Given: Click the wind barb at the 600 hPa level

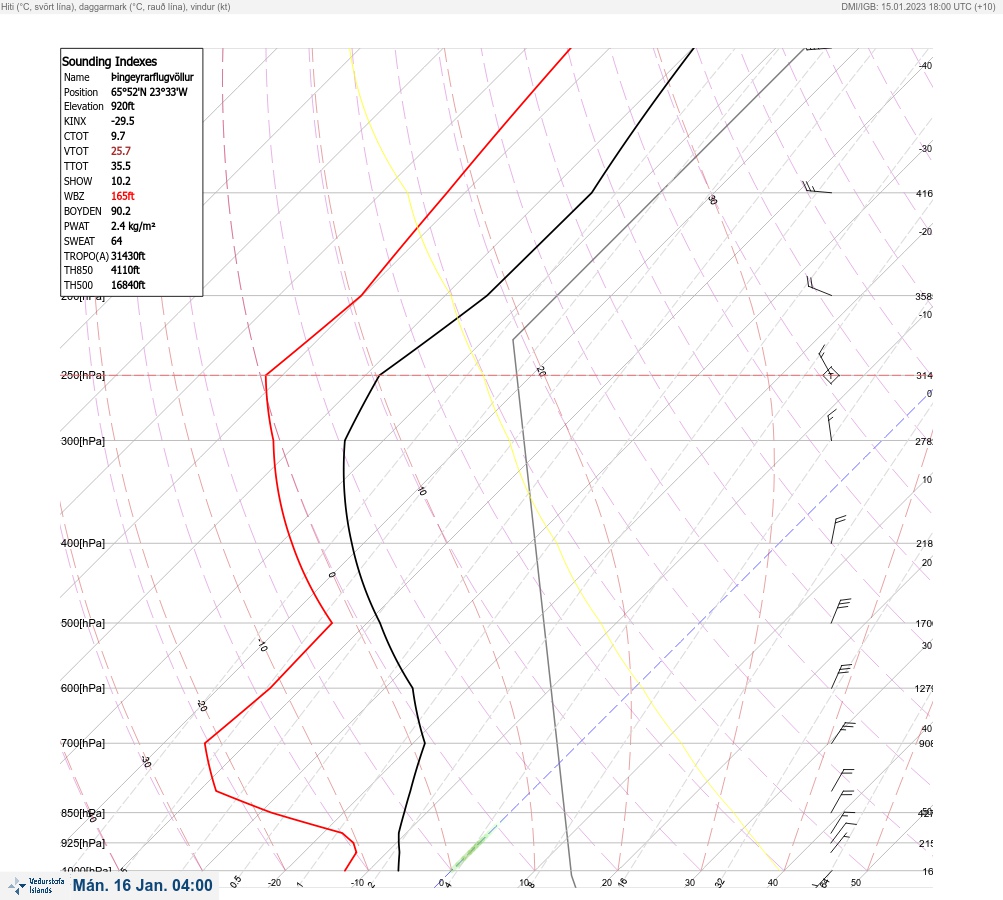Looking at the screenshot, I should coord(841,676).
